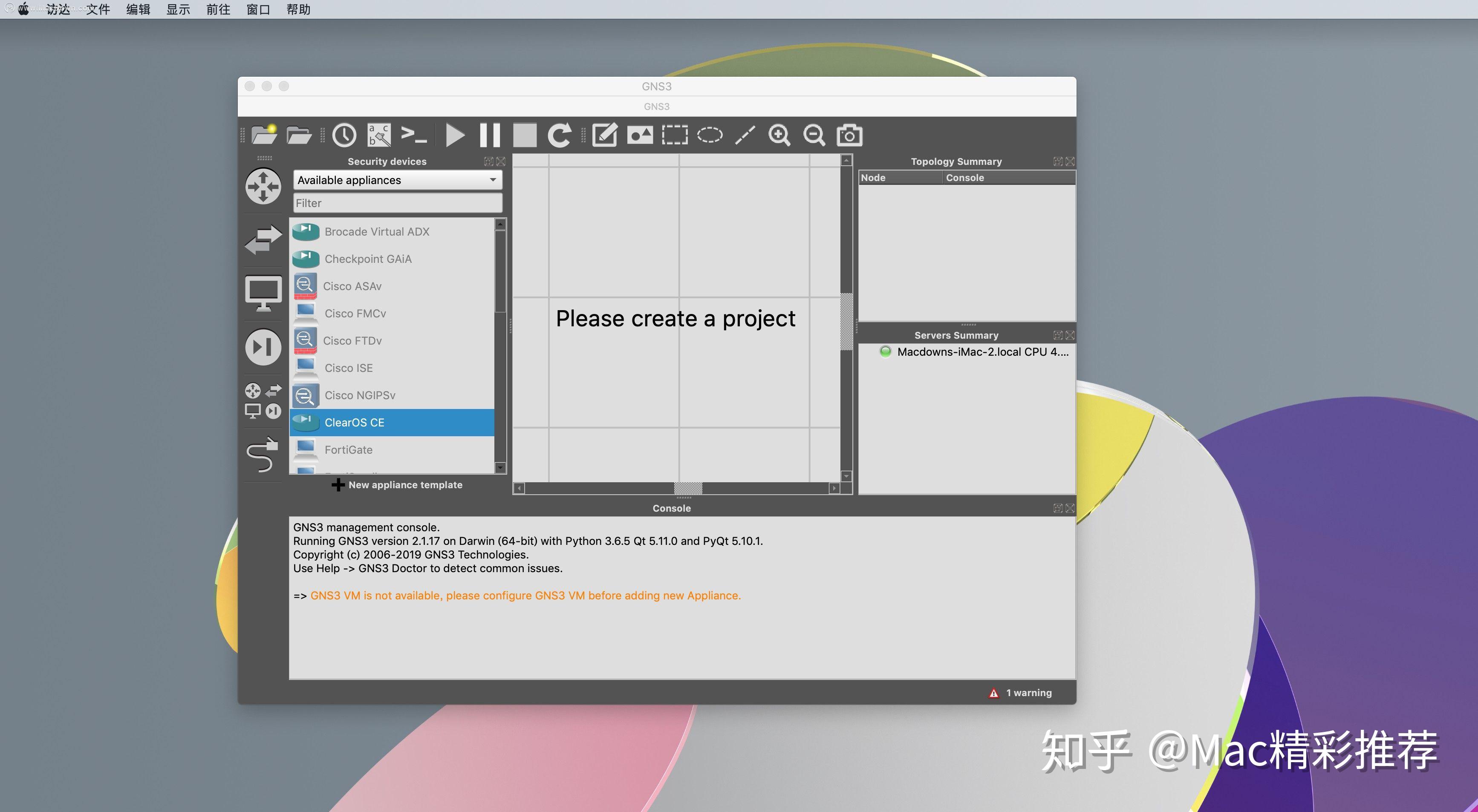
Task: Toggle show interface labels icon
Action: [x=379, y=135]
